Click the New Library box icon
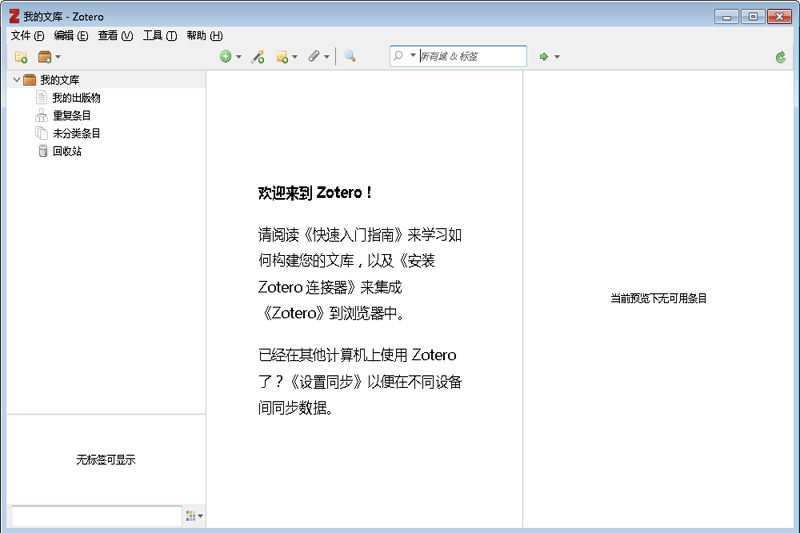The image size is (800, 533). coord(45,57)
